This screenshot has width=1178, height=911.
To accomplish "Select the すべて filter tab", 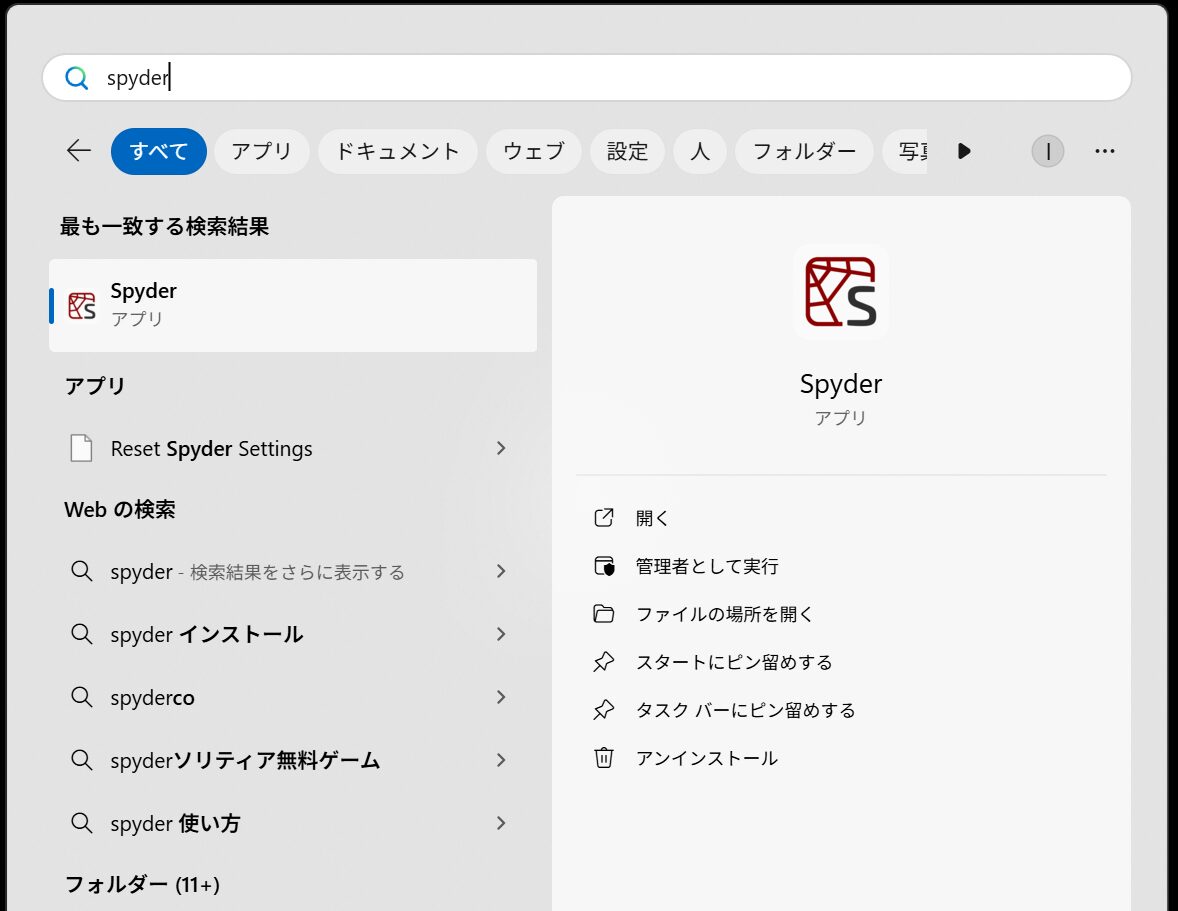I will point(159,151).
